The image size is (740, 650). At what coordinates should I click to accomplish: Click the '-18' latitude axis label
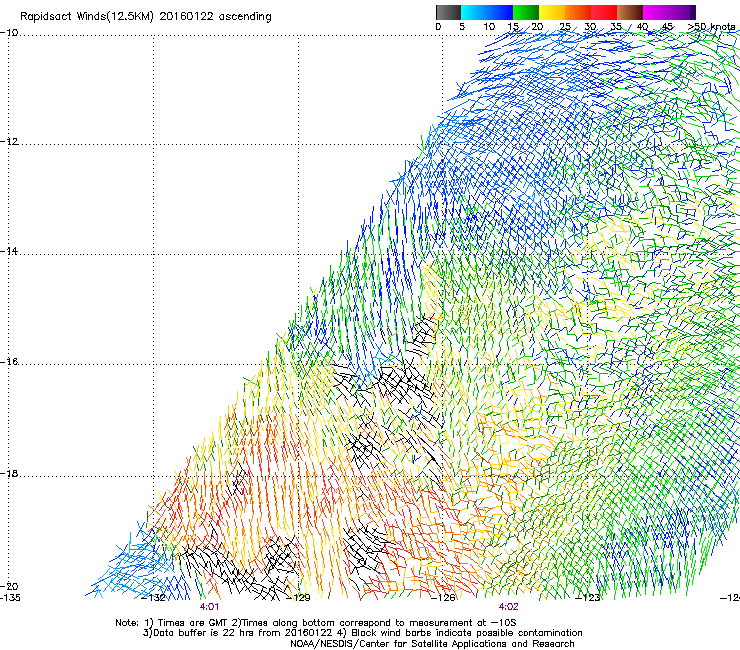point(9,474)
